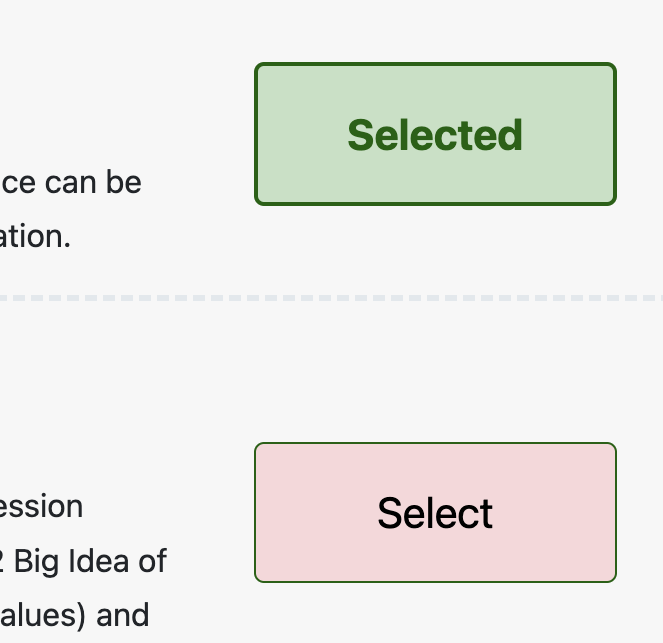Viewport: 663px width, 643px height.
Task: Click the "Big Idea of" text line
Action: [x=88, y=560]
